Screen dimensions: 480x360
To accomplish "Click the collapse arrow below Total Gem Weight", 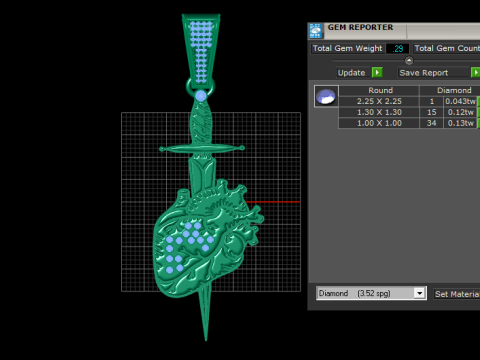I will click(x=409, y=61).
